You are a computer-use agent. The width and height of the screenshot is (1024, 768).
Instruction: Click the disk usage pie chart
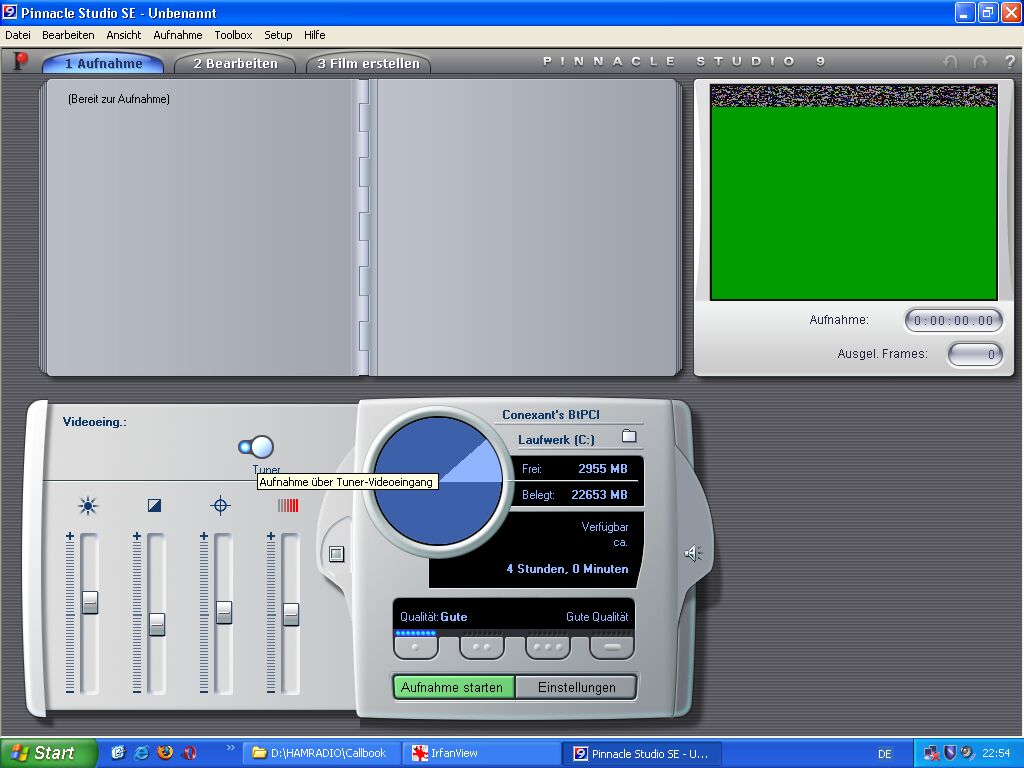438,481
